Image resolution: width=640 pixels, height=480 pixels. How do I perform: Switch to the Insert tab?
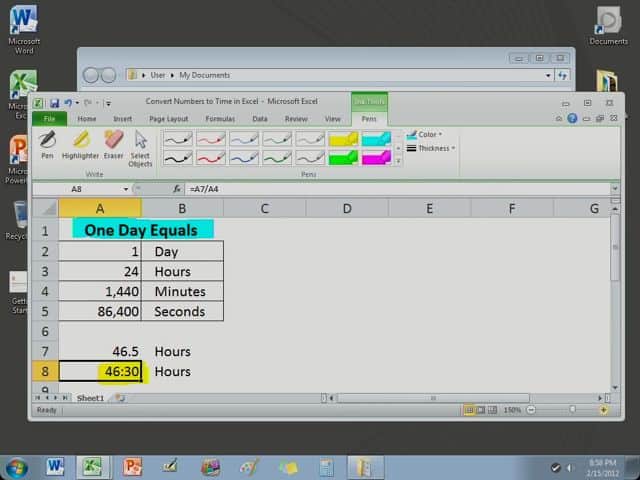click(122, 119)
